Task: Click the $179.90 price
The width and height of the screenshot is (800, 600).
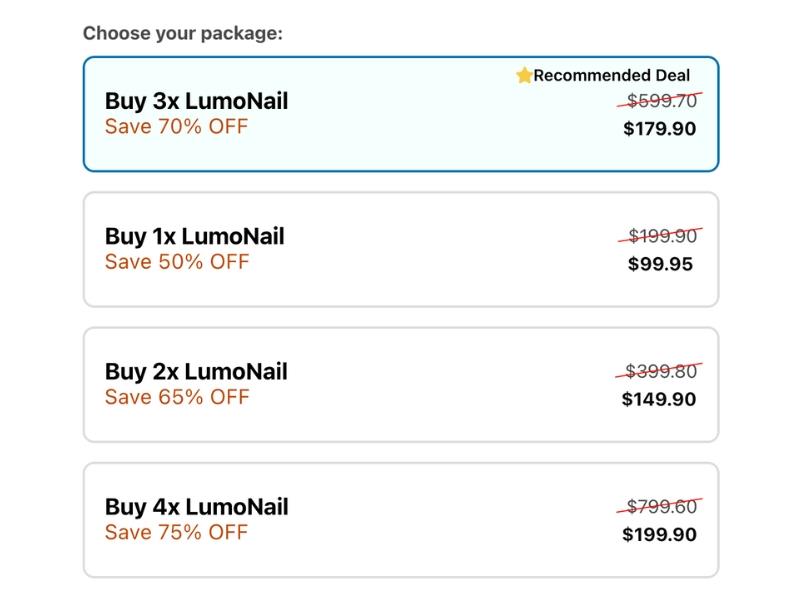Action: [x=660, y=129]
